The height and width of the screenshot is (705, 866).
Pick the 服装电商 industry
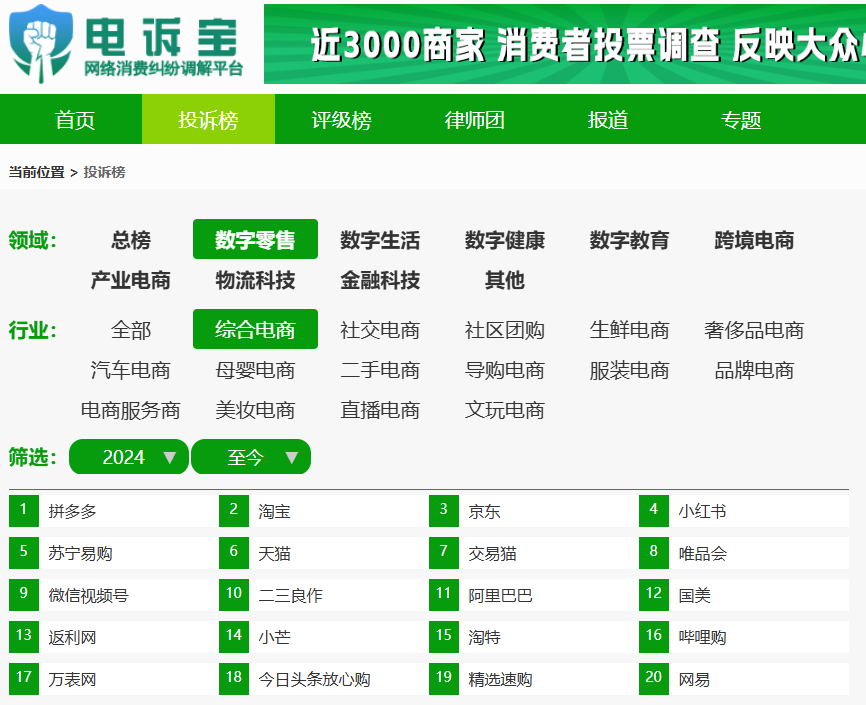pyautogui.click(x=630, y=370)
